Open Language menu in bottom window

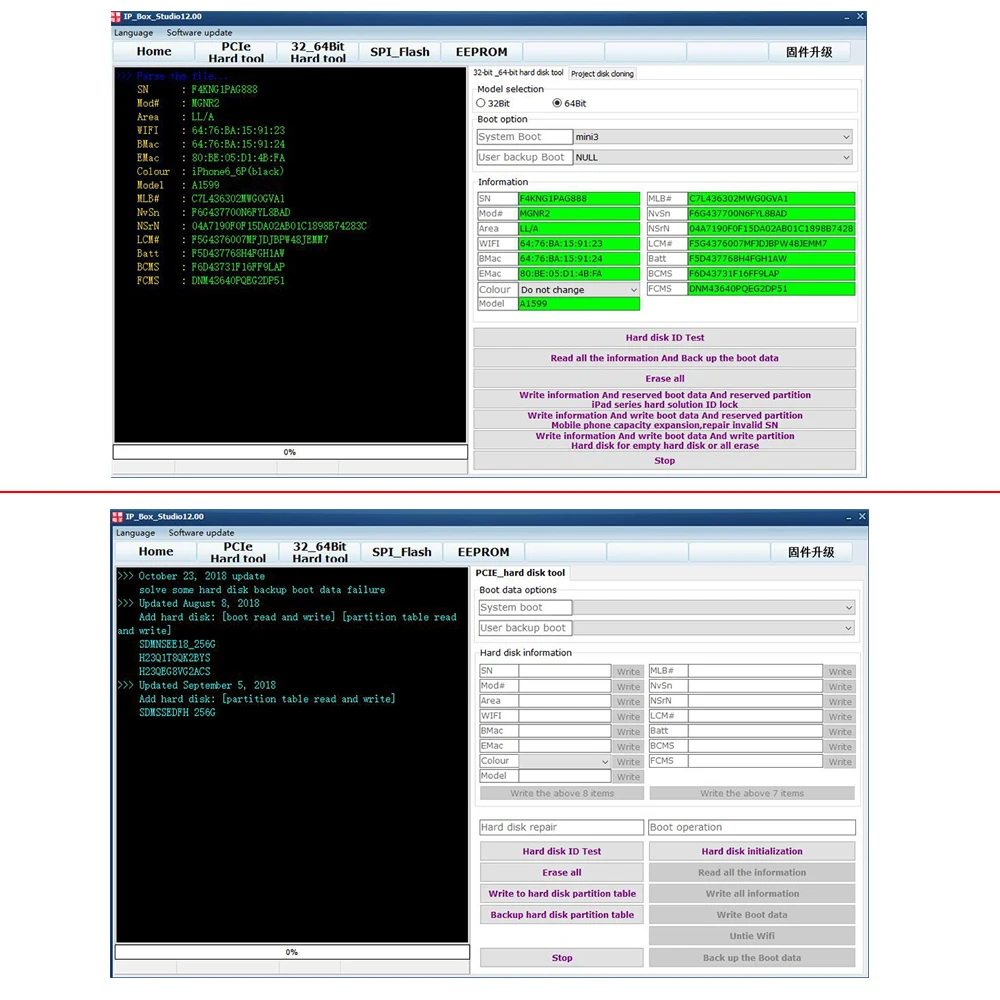click(x=135, y=533)
